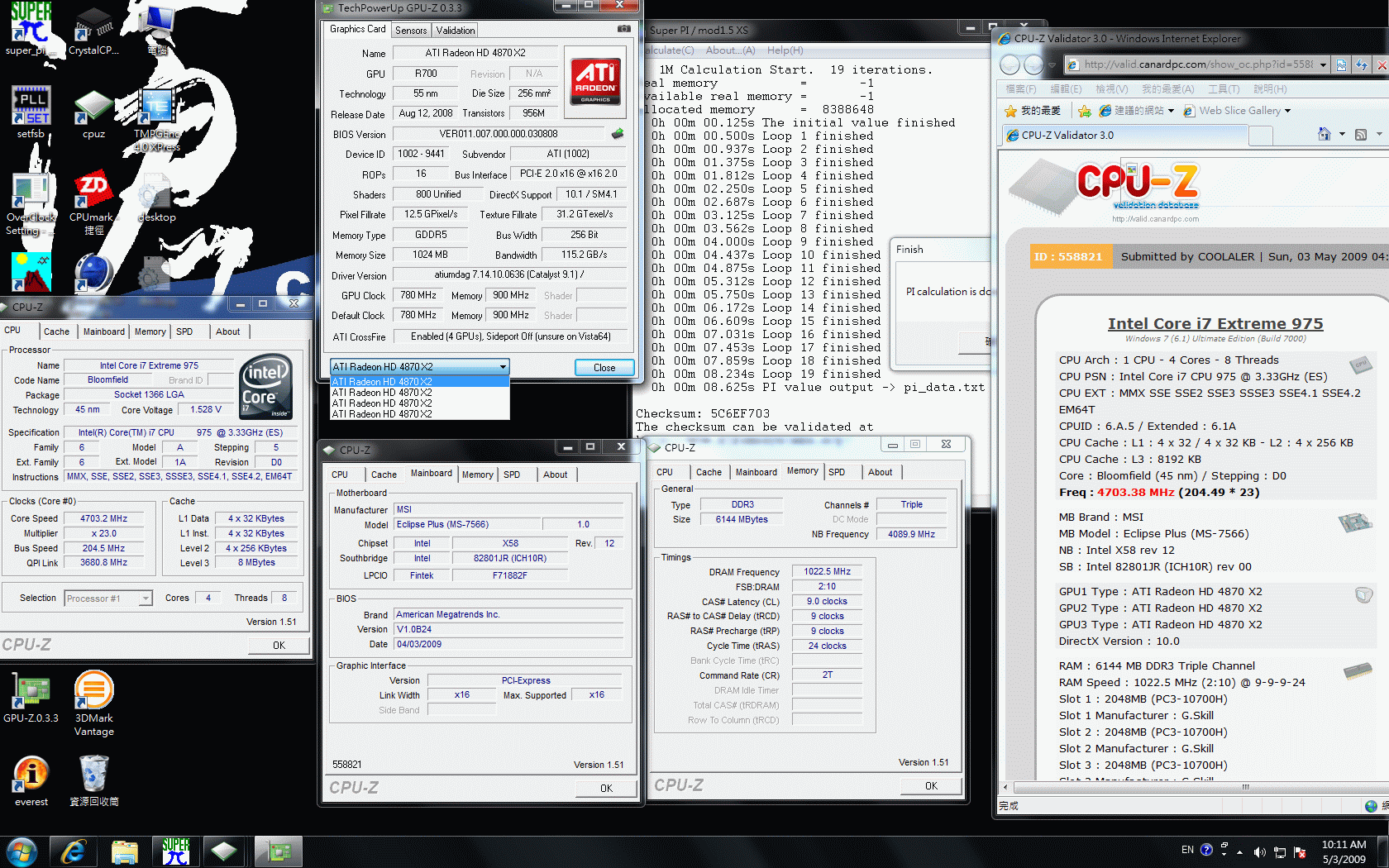Open the GPU selection dropdown in GPU-Z

pos(420,366)
